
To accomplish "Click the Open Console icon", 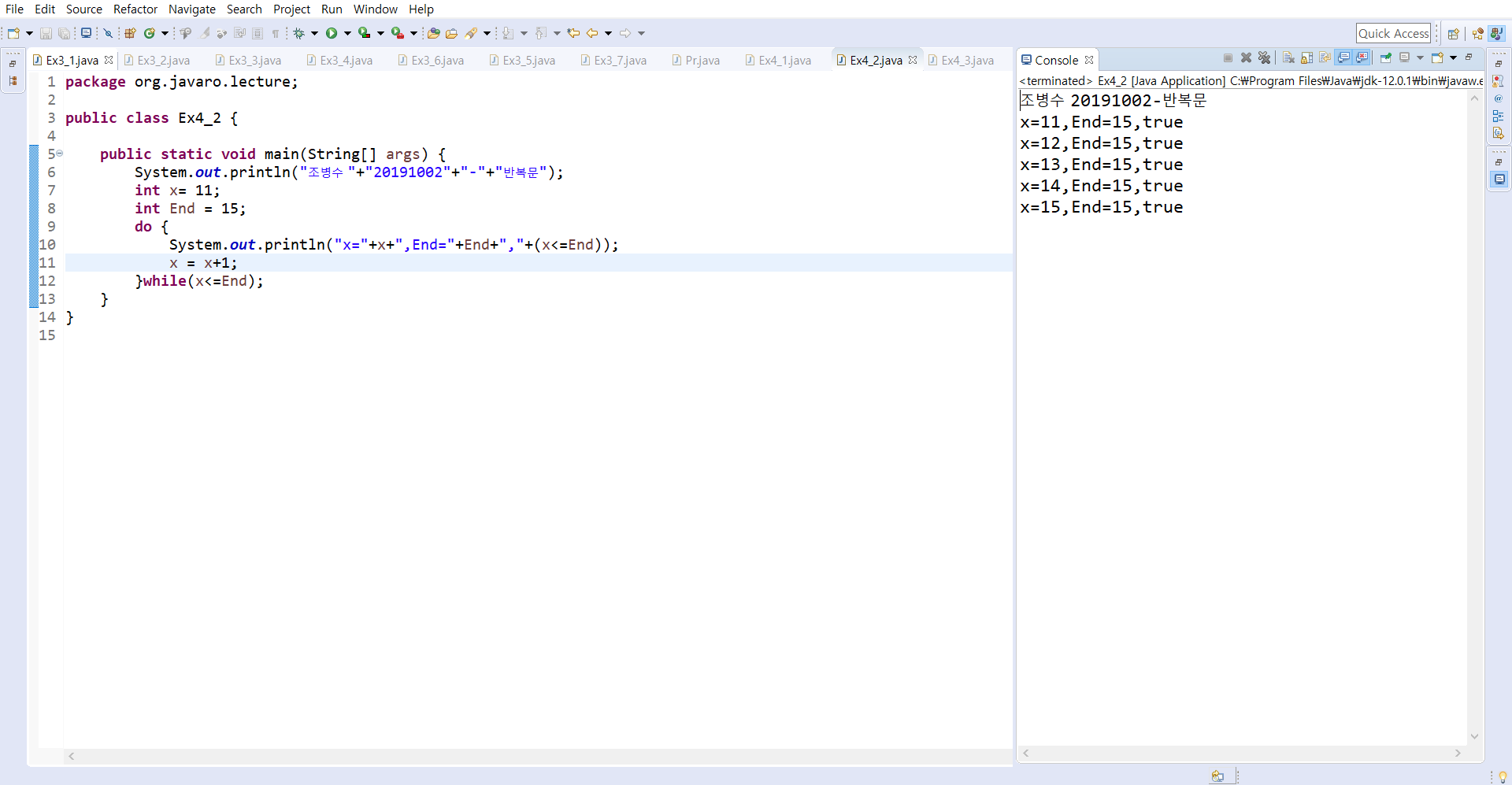I will [1437, 57].
